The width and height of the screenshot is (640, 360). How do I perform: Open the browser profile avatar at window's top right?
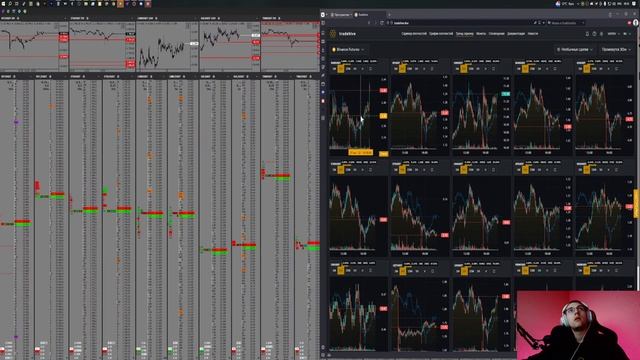click(636, 23)
